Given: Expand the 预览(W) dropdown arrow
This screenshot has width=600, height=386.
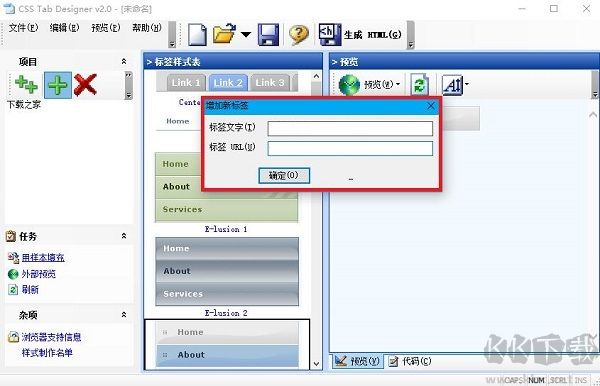Looking at the screenshot, I should (x=398, y=84).
